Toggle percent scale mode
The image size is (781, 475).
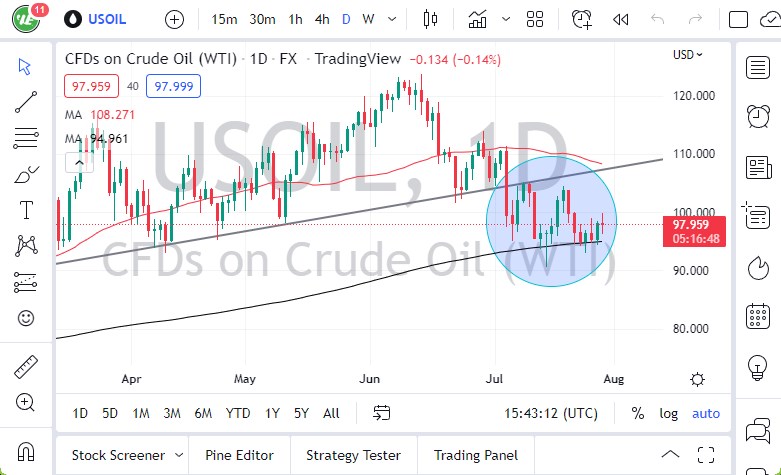pos(638,413)
